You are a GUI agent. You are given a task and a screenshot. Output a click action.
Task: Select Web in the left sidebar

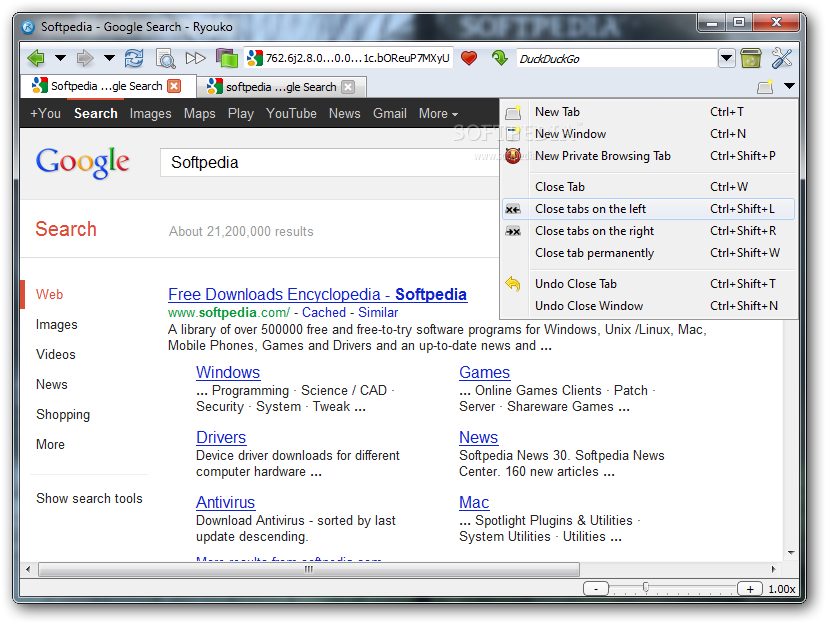49,294
